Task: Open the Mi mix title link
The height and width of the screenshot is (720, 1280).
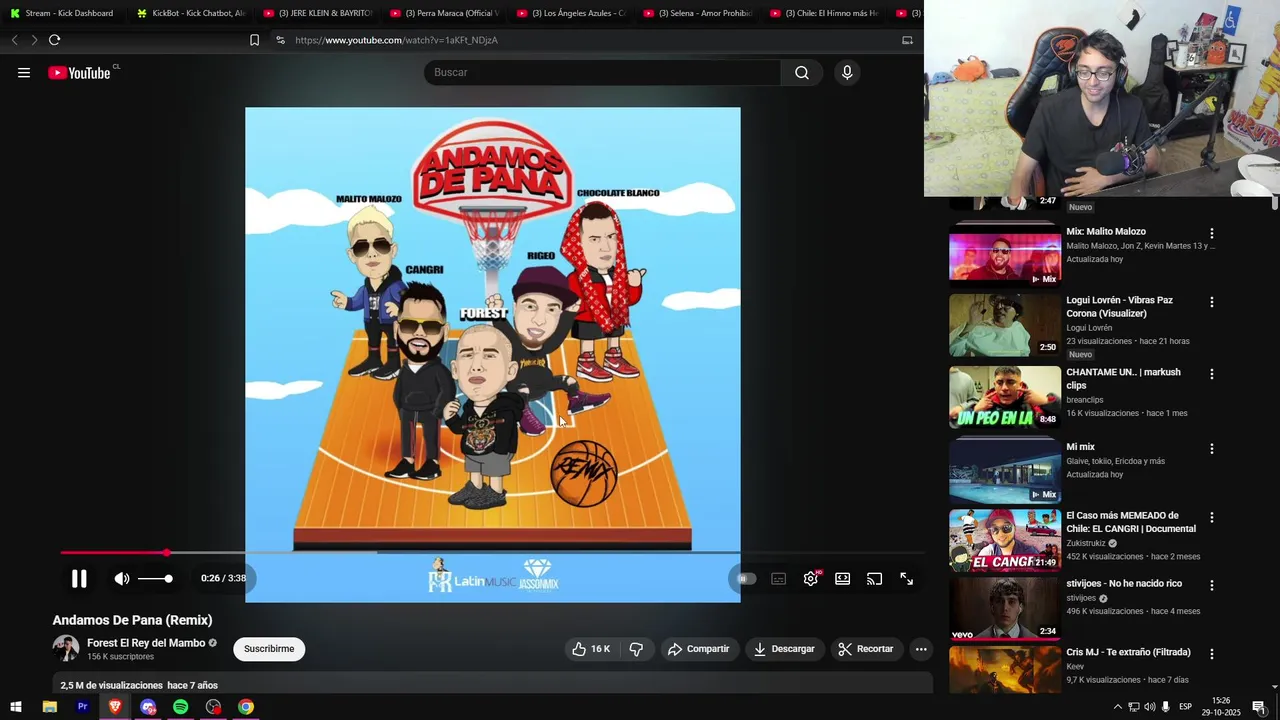Action: coord(1080,447)
